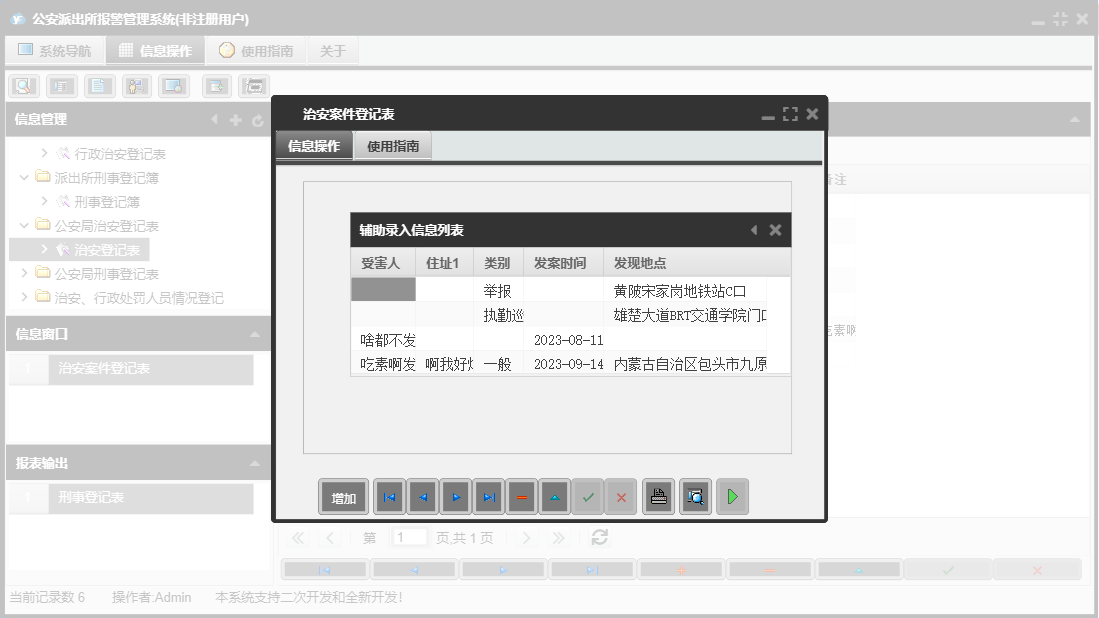Click the teal up-triangle edit button
The width and height of the screenshot is (1099, 618).
(x=555, y=497)
